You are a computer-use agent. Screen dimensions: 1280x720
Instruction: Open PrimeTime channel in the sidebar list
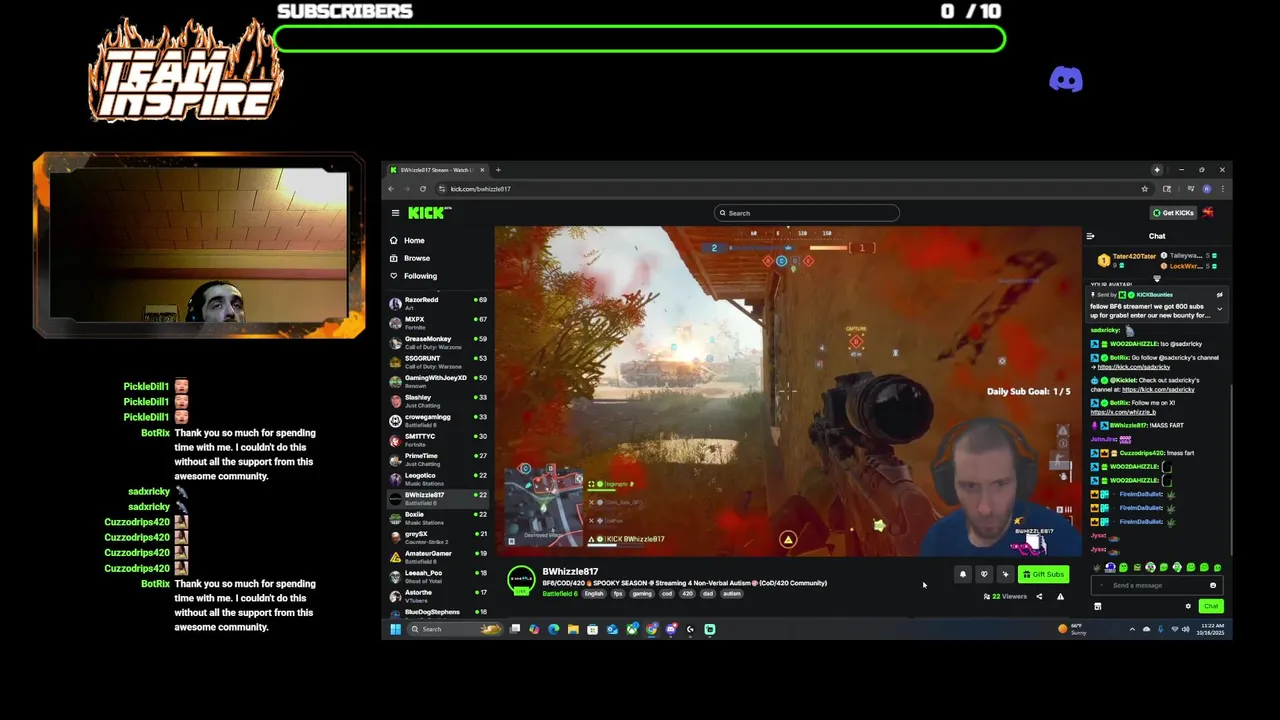pos(438,459)
